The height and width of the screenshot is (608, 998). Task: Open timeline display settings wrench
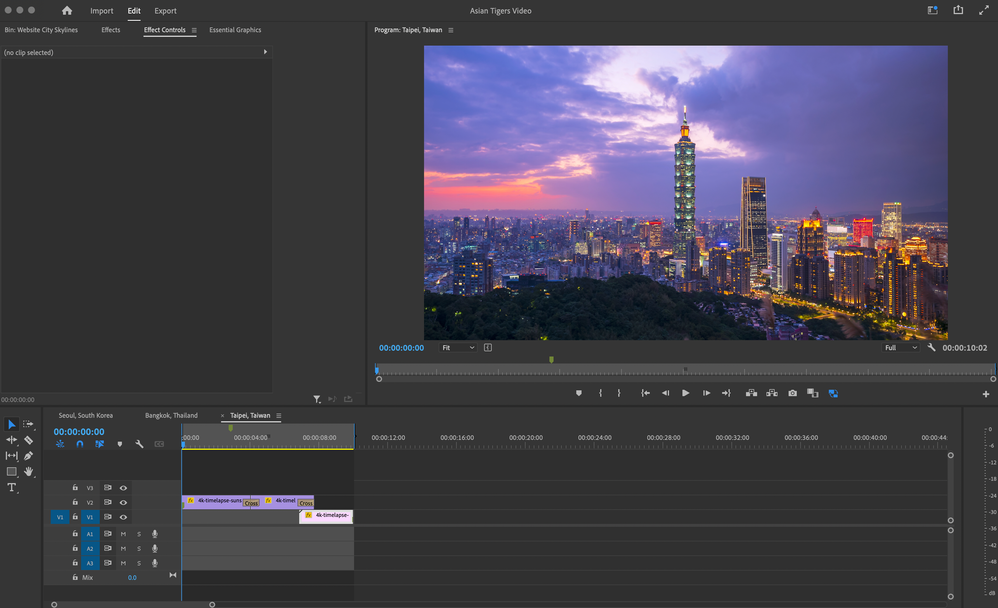point(139,444)
